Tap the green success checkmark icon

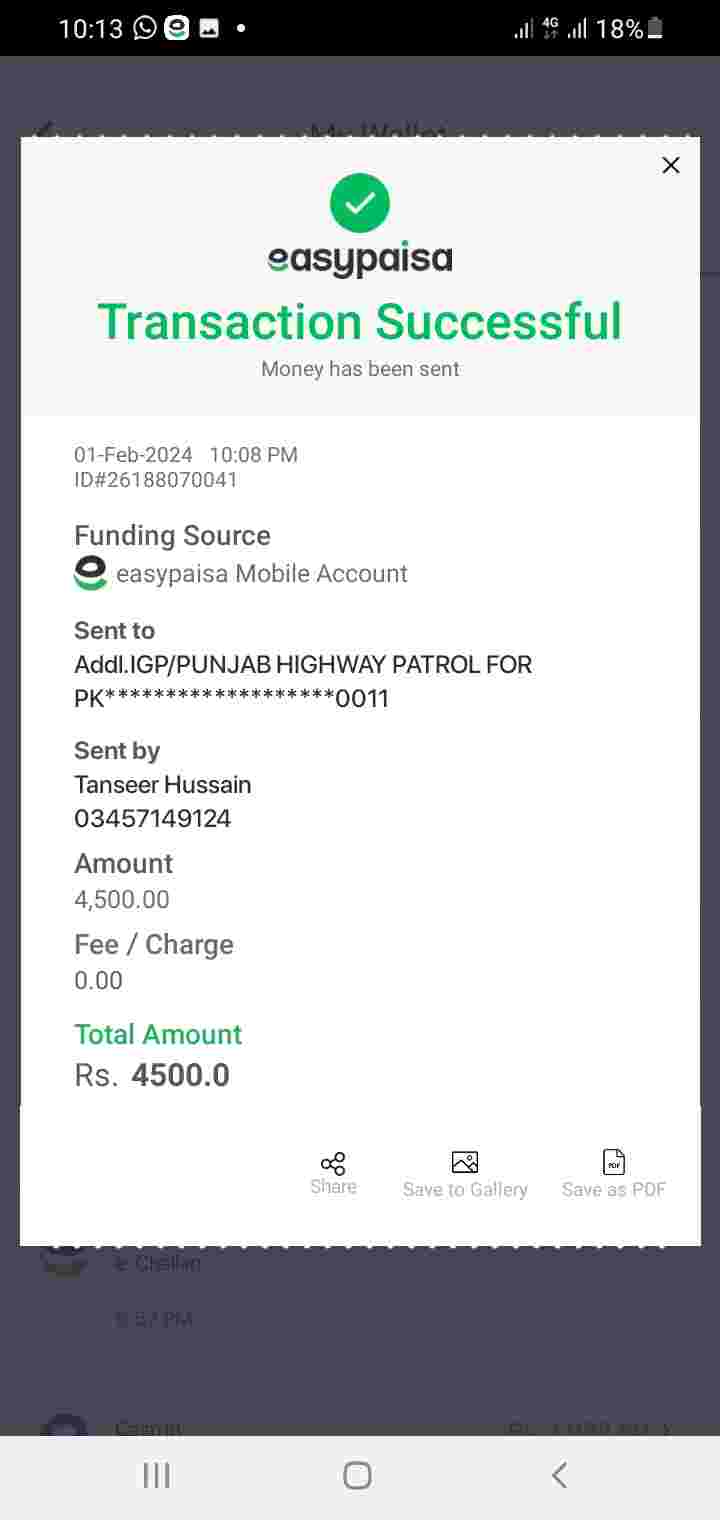coord(360,203)
